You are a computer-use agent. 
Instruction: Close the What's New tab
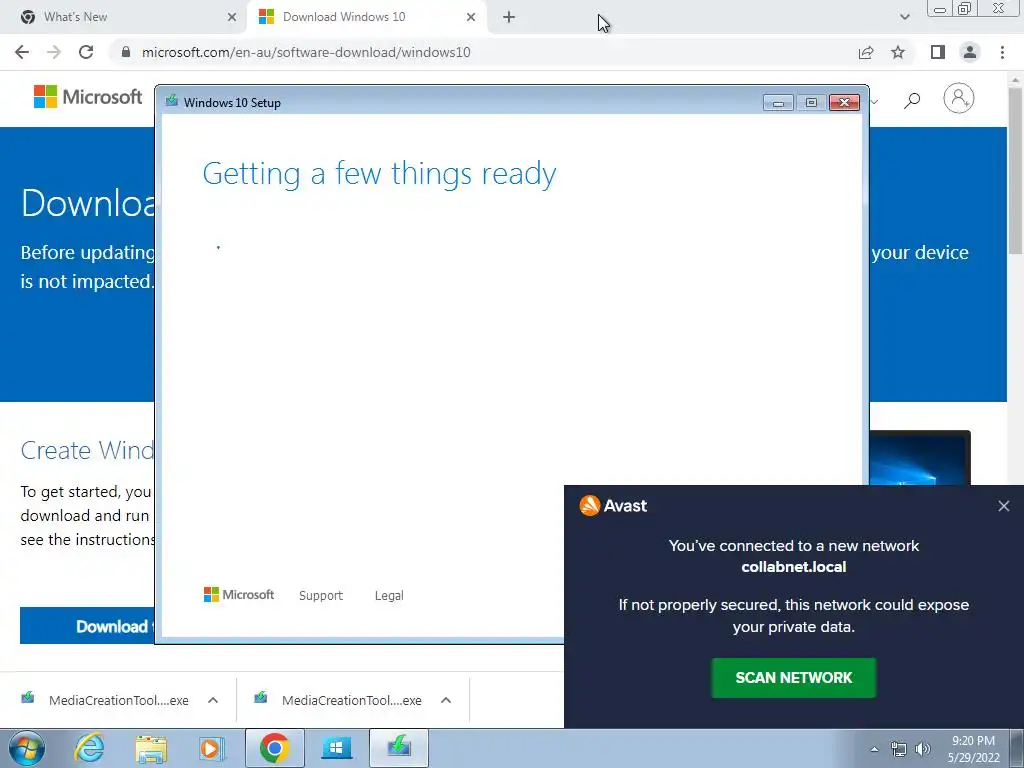(x=232, y=17)
